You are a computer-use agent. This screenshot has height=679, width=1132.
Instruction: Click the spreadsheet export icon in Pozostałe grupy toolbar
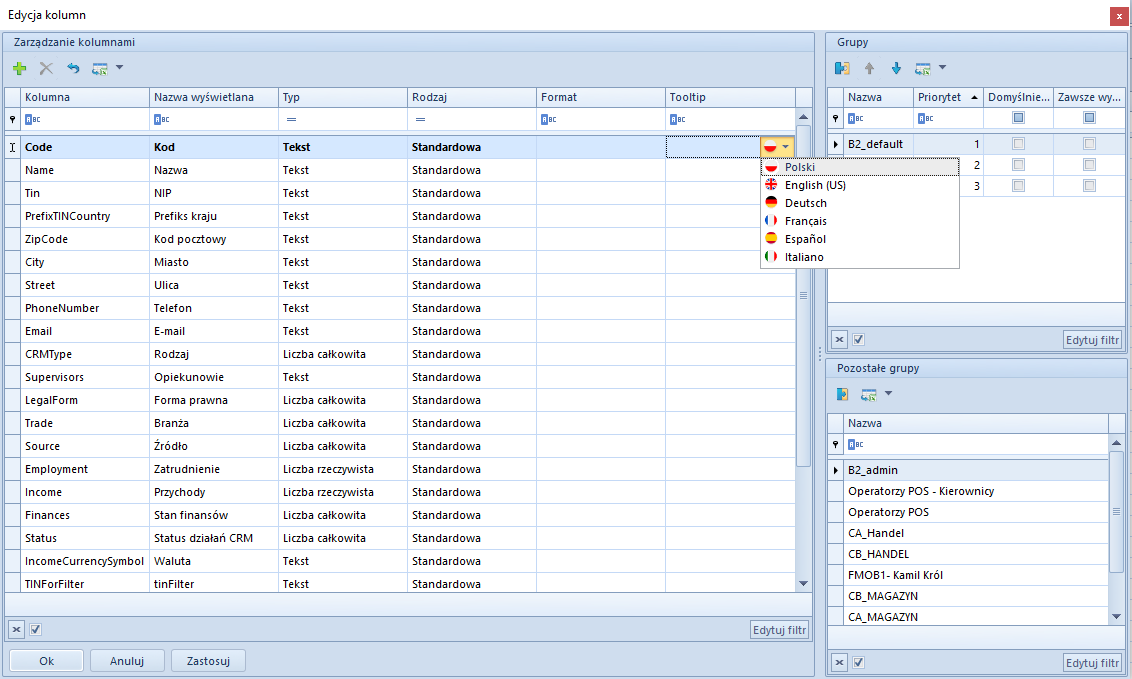(868, 394)
